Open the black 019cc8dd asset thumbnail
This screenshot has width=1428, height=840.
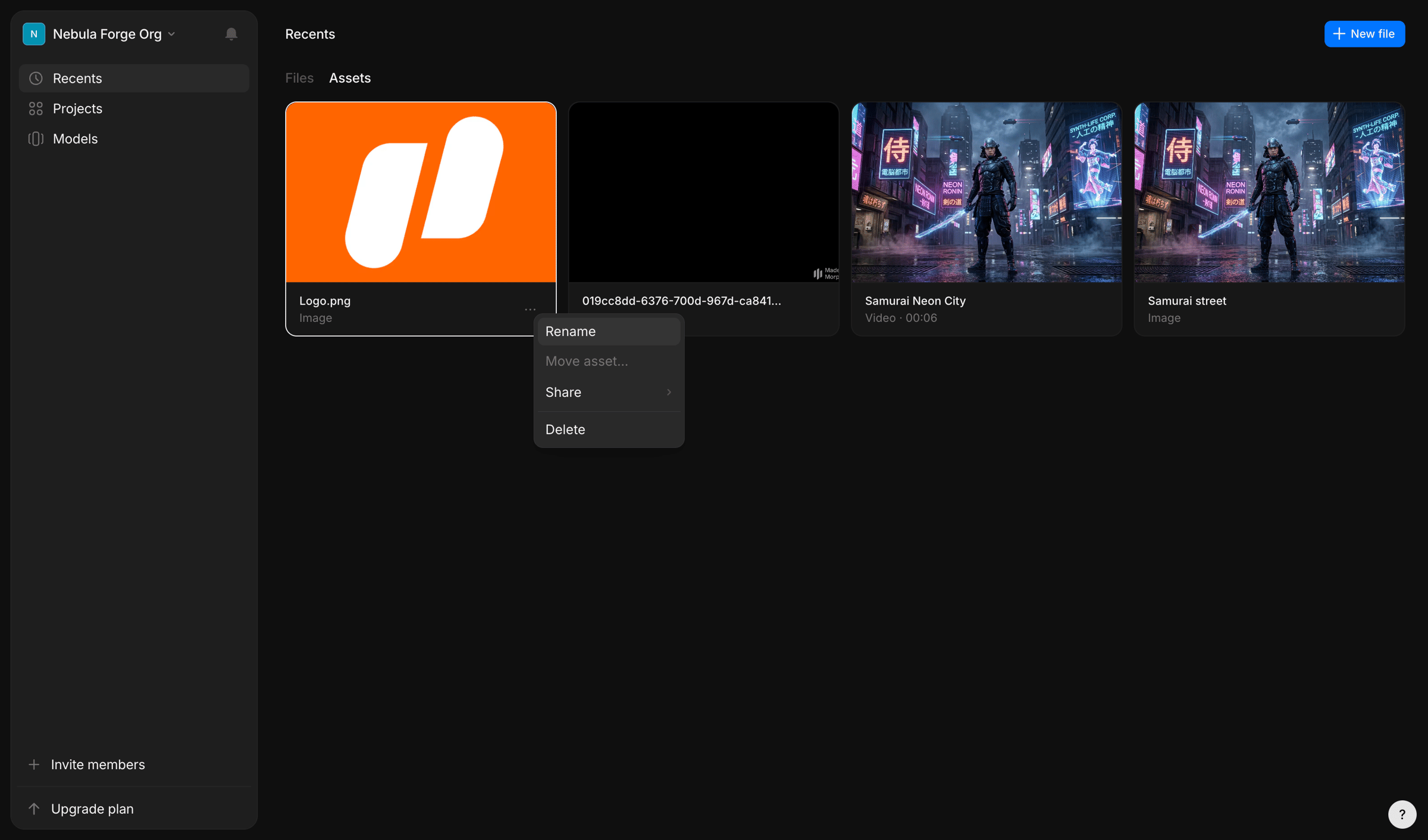[x=704, y=192]
